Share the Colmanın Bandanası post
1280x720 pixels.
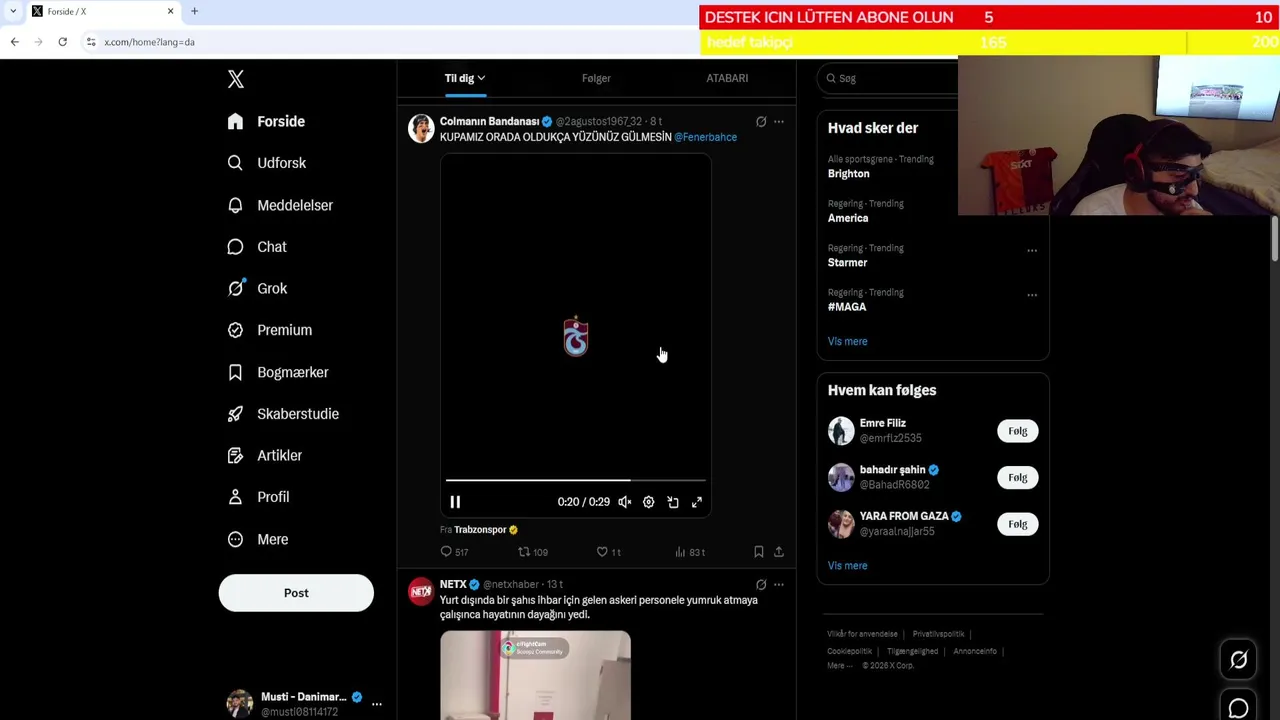779,552
